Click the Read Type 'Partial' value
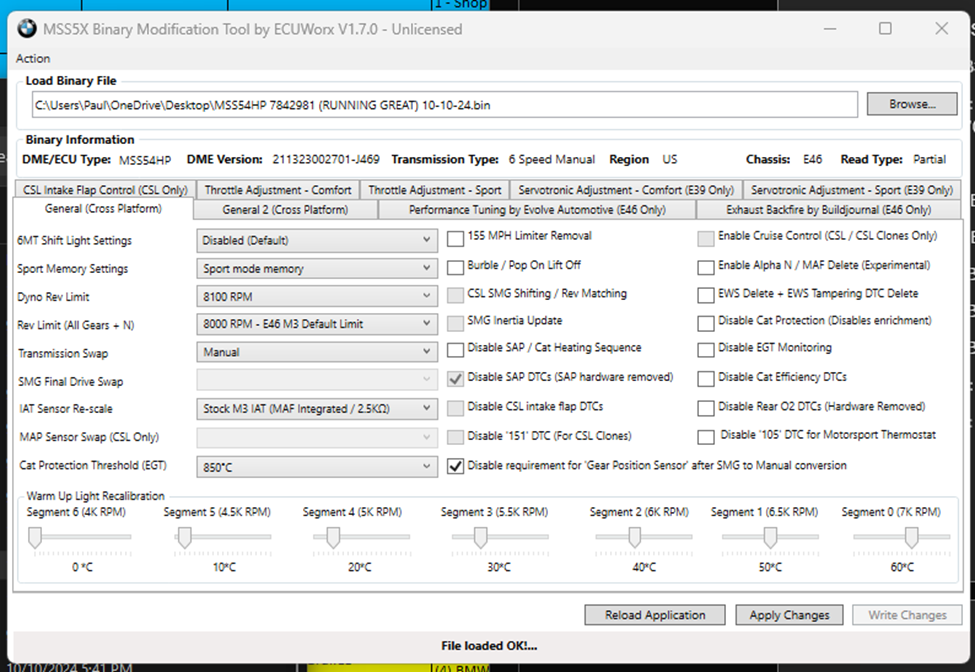 pyautogui.click(x=930, y=159)
